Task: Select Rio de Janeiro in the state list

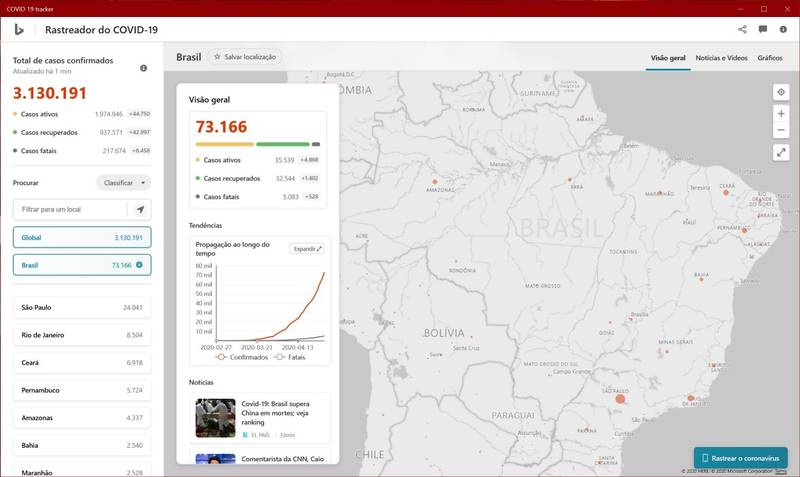Action: pyautogui.click(x=82, y=335)
